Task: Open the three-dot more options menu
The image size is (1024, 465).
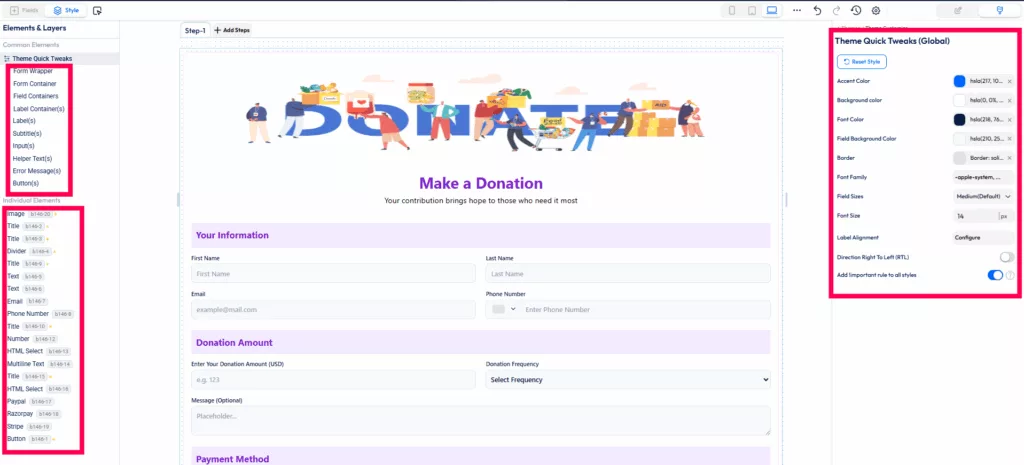Action: pyautogui.click(x=797, y=10)
